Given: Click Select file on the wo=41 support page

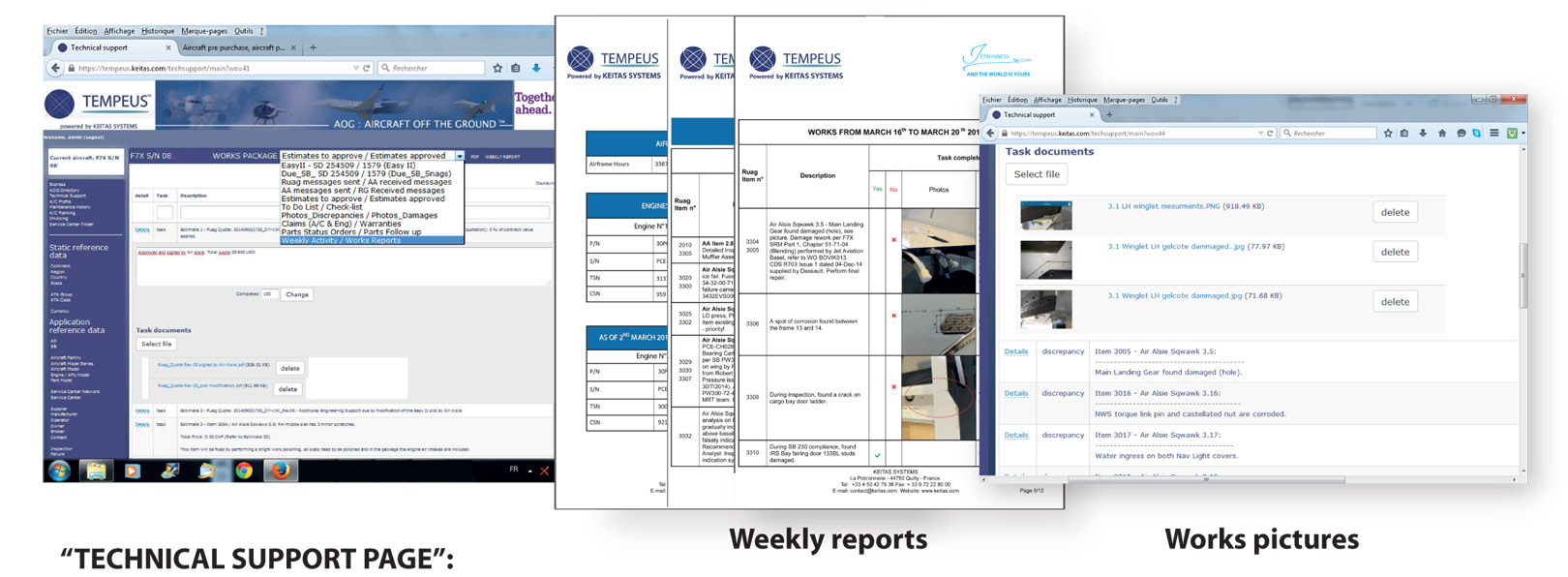Looking at the screenshot, I should coord(156,344).
